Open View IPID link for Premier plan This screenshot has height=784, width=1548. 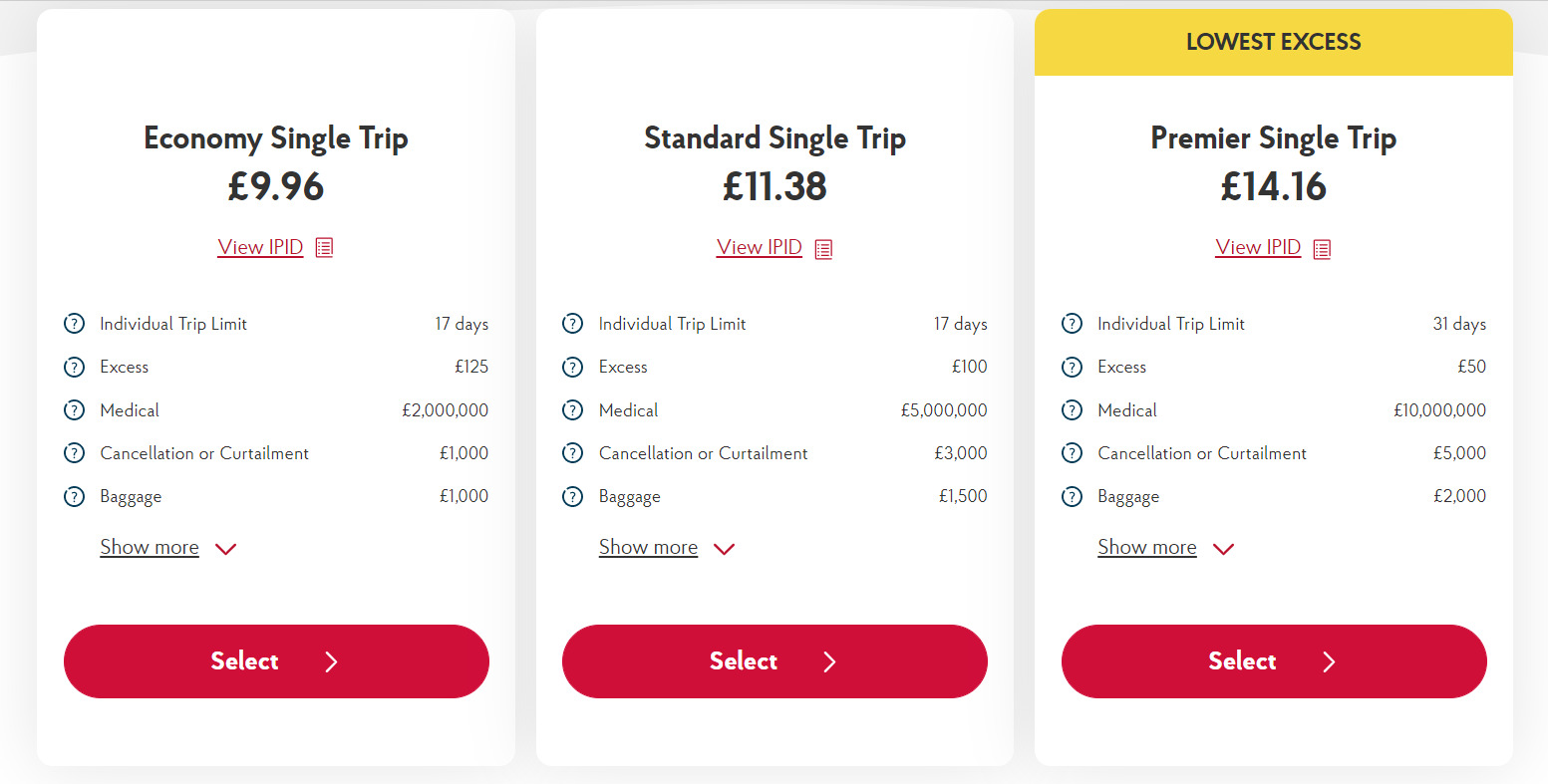click(1258, 247)
